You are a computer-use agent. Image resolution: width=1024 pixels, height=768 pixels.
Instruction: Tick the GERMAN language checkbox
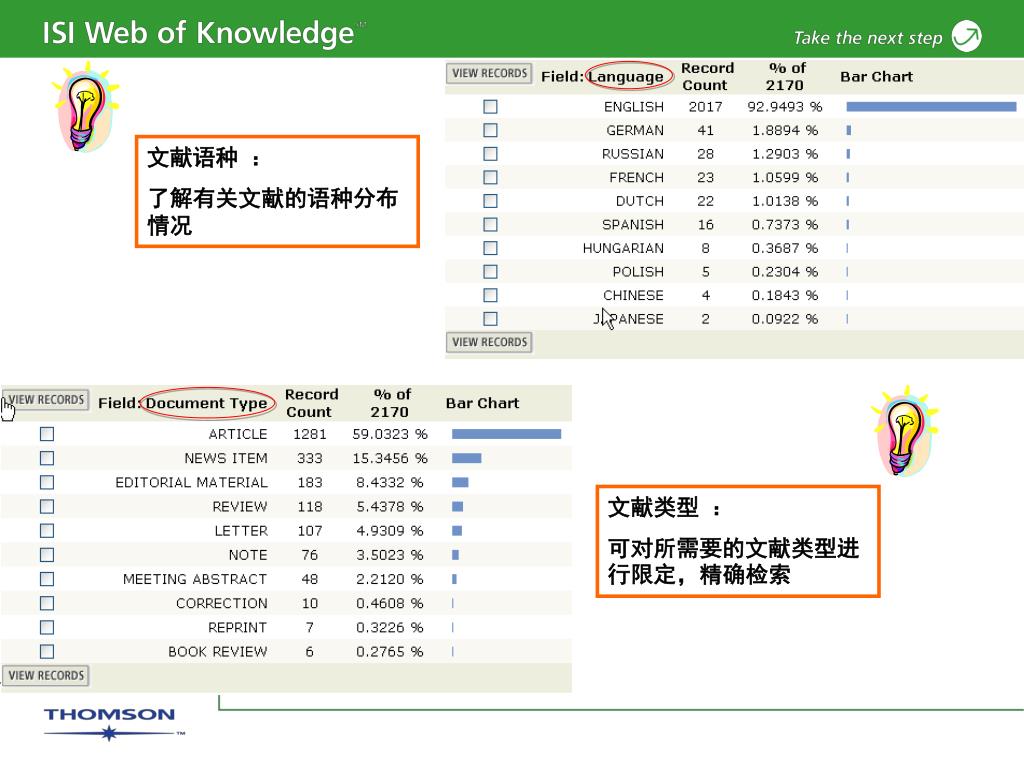click(490, 130)
